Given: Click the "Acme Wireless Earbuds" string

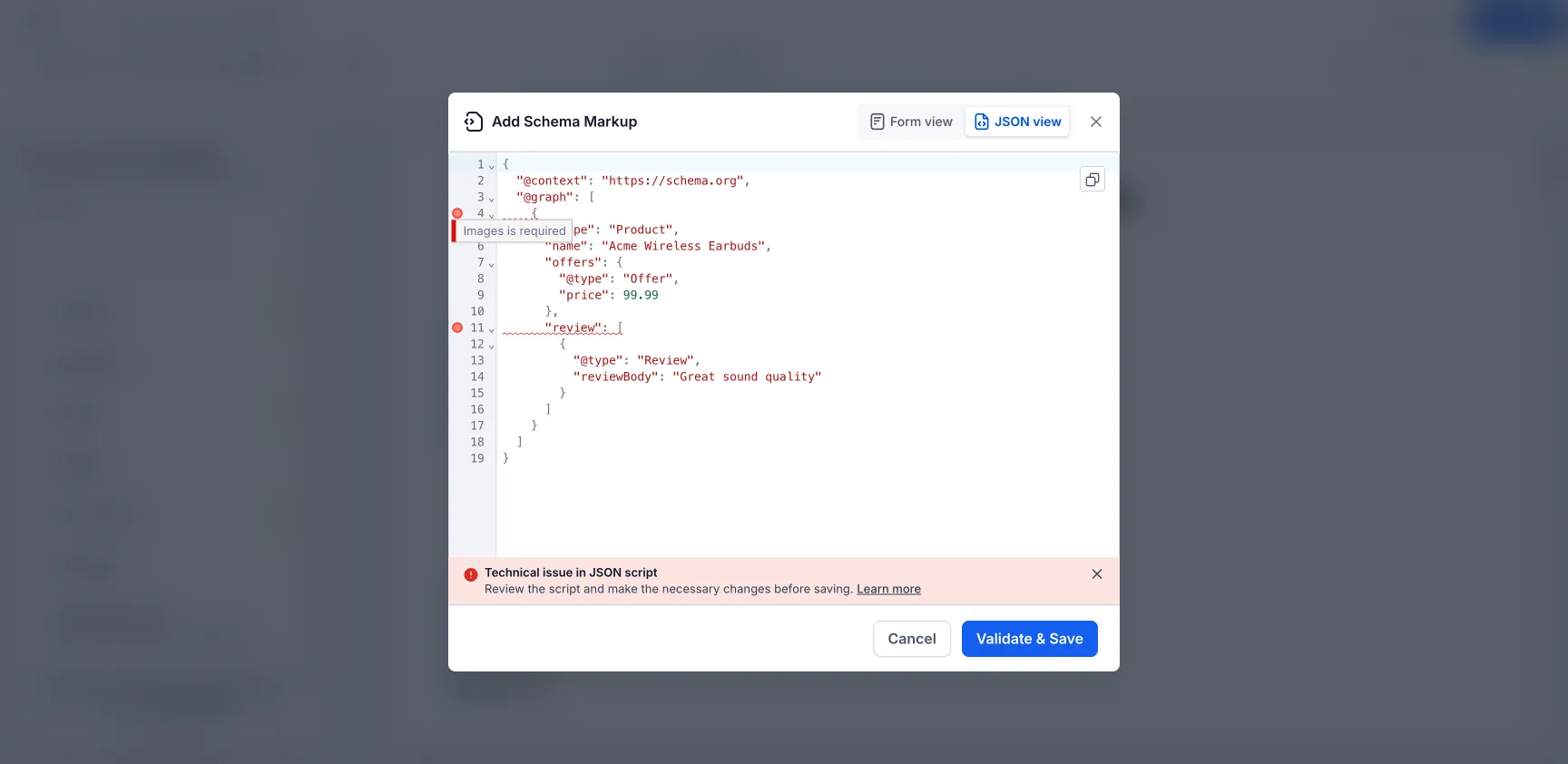Looking at the screenshot, I should click(x=683, y=246).
